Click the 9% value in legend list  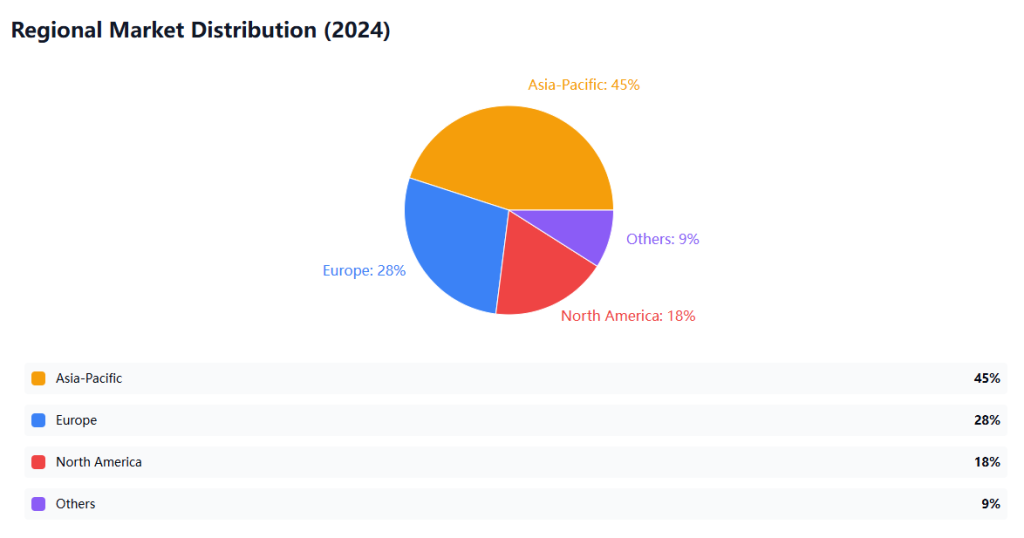point(990,504)
